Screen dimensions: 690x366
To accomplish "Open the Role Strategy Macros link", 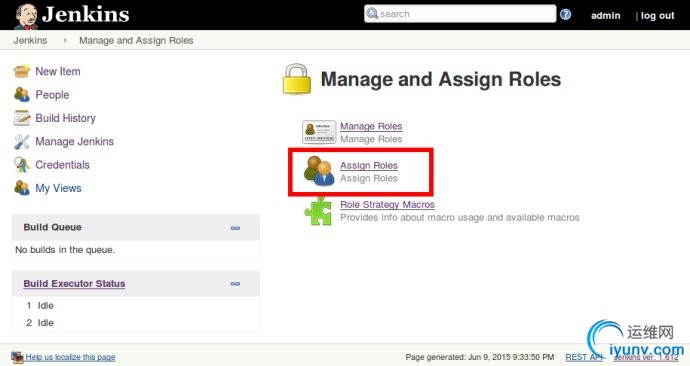I will [x=387, y=205].
